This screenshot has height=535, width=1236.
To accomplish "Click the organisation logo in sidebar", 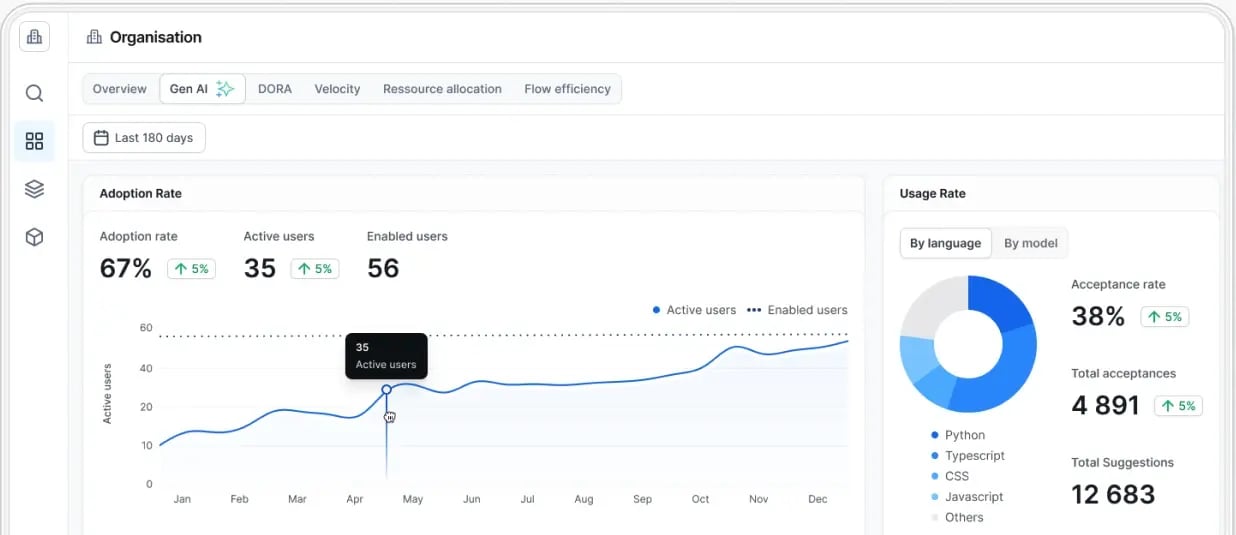I will pos(34,38).
